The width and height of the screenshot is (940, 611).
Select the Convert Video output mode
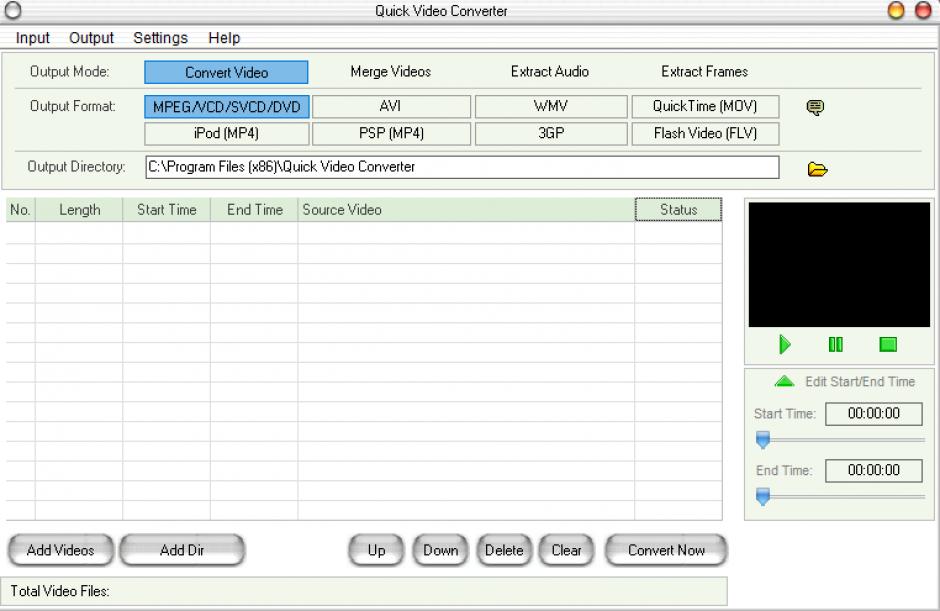tap(226, 72)
